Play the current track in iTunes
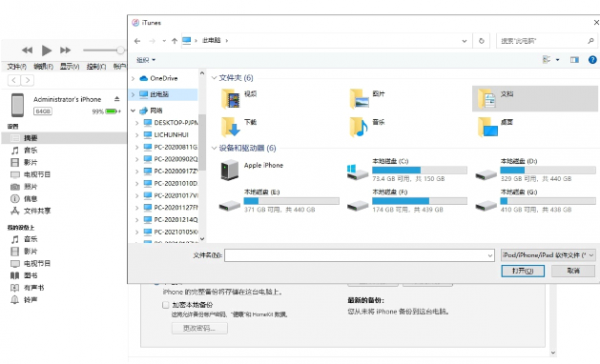 pyautogui.click(x=46, y=50)
